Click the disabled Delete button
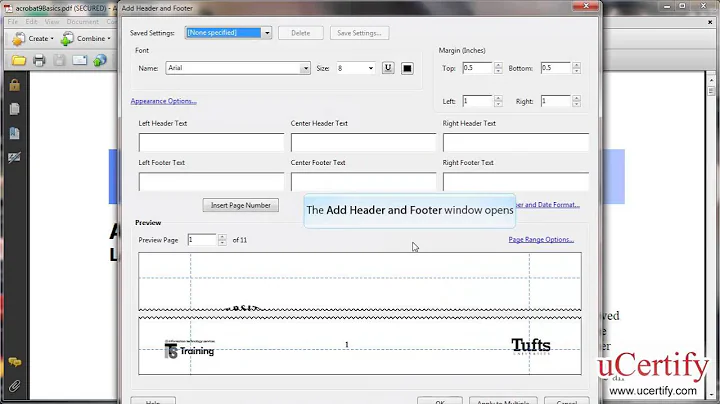720x404 pixels. click(x=301, y=33)
